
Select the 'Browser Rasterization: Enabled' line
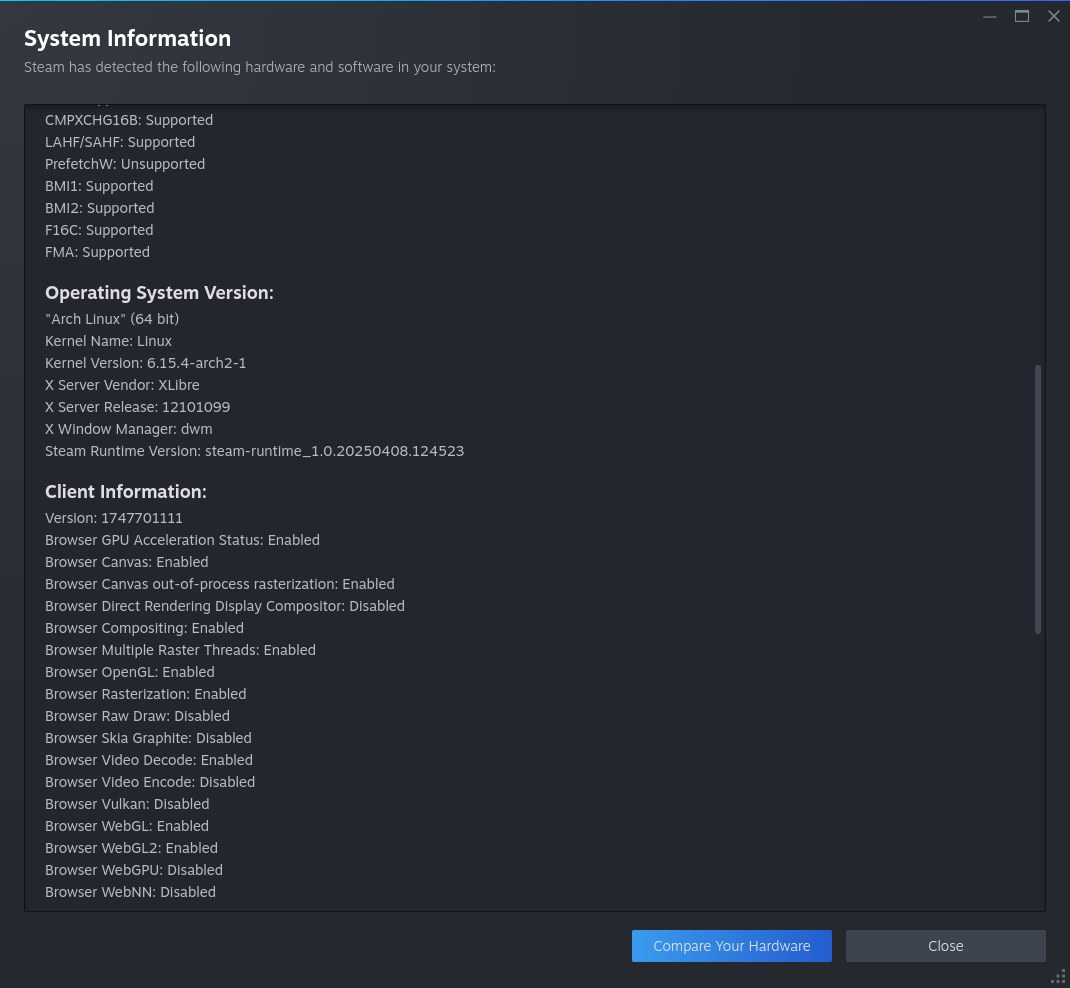[145, 694]
